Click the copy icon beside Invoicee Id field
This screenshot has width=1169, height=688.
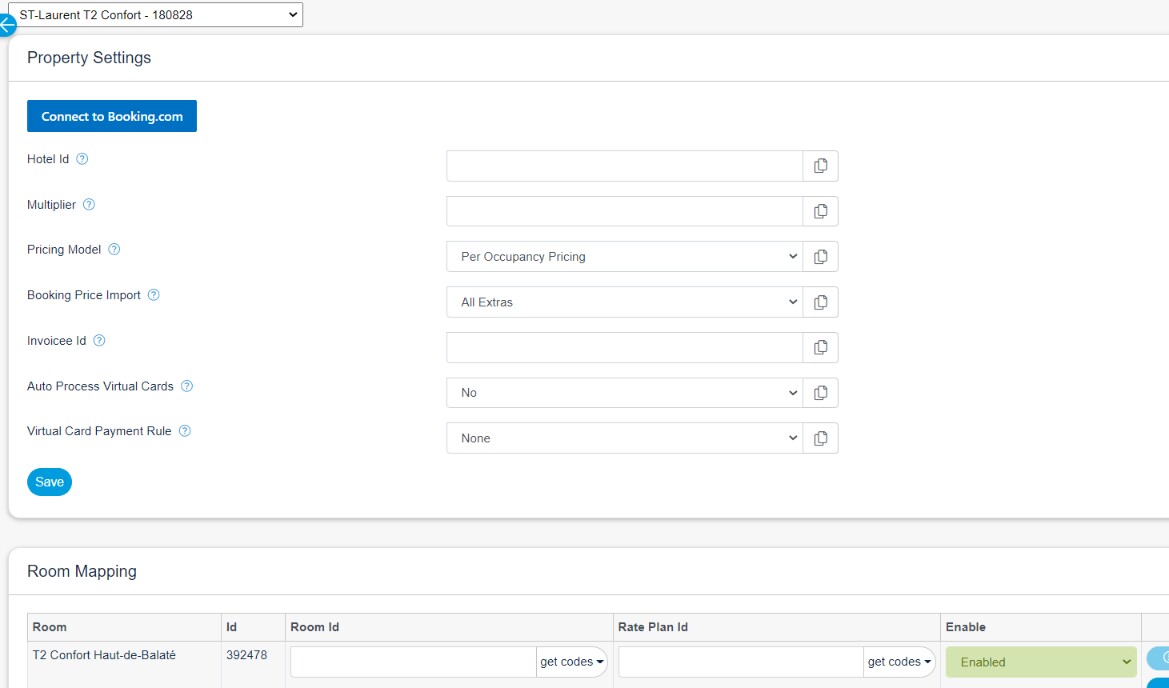point(820,347)
